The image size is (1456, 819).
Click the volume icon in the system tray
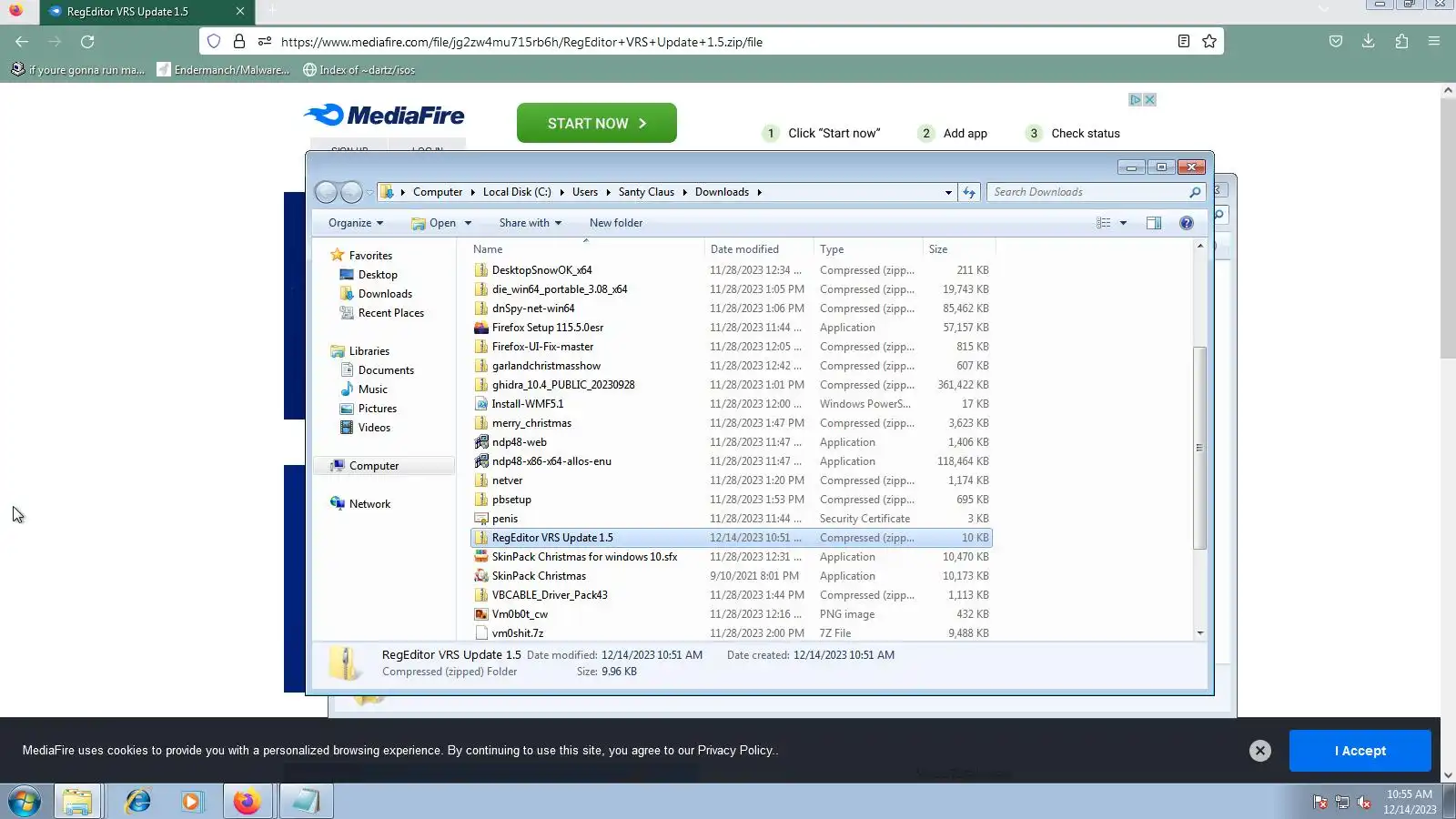pyautogui.click(x=1364, y=802)
